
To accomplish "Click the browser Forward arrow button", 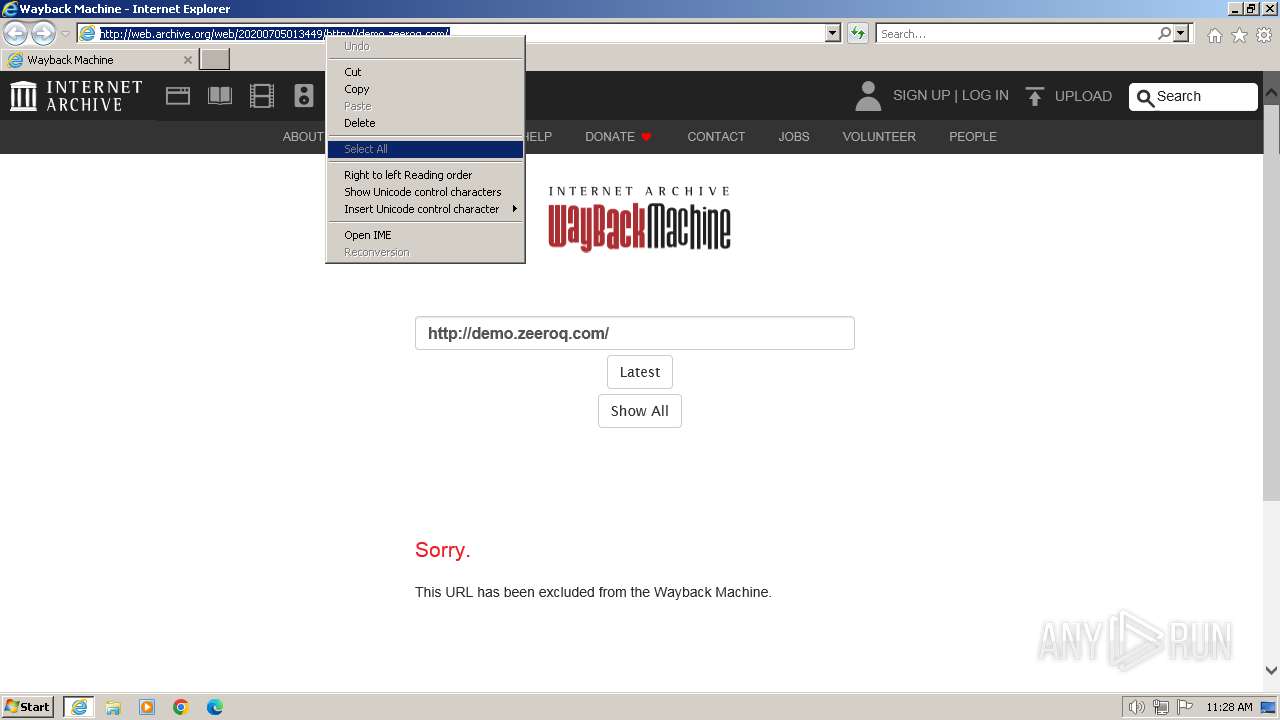I will (43, 33).
